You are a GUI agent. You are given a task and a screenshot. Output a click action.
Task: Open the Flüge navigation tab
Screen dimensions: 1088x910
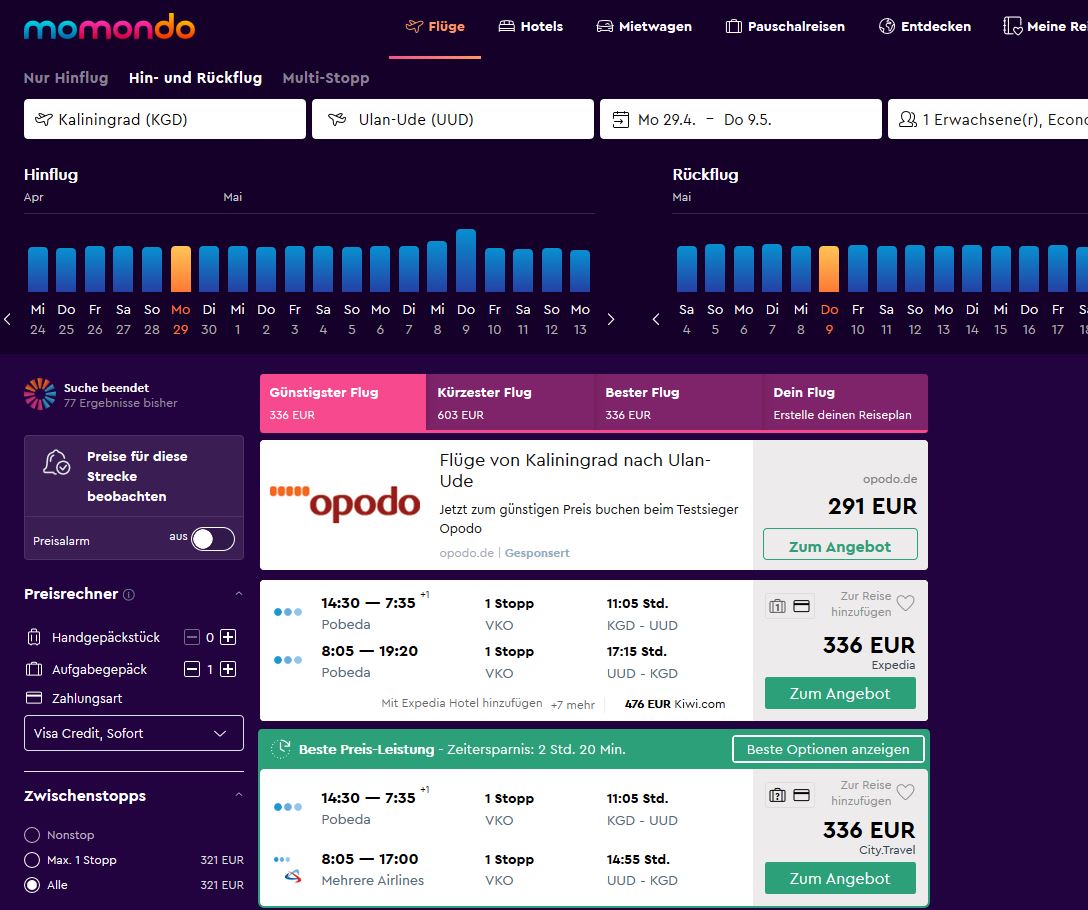point(435,26)
